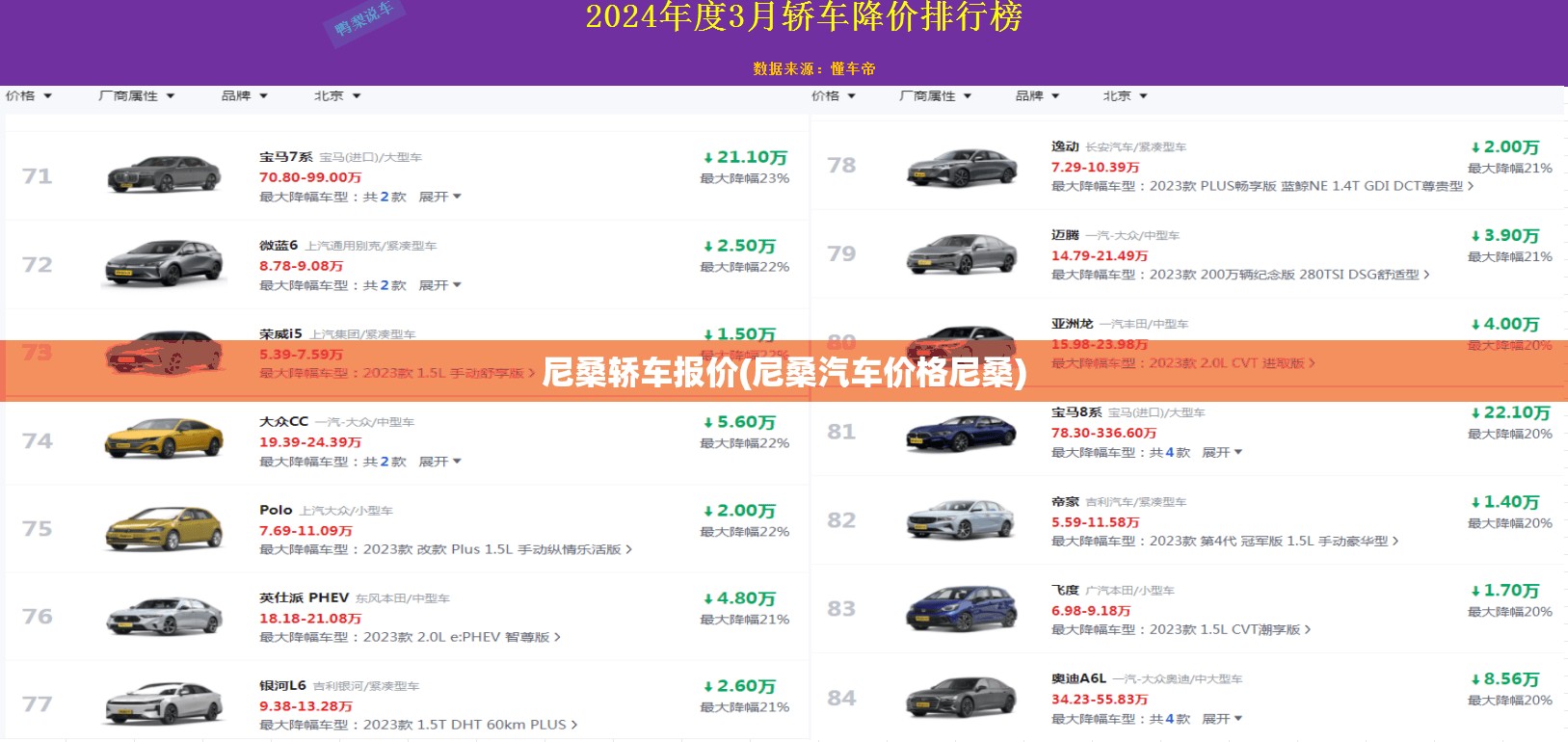
Task: Open the 迈腾 model name link
Action: click(1065, 235)
